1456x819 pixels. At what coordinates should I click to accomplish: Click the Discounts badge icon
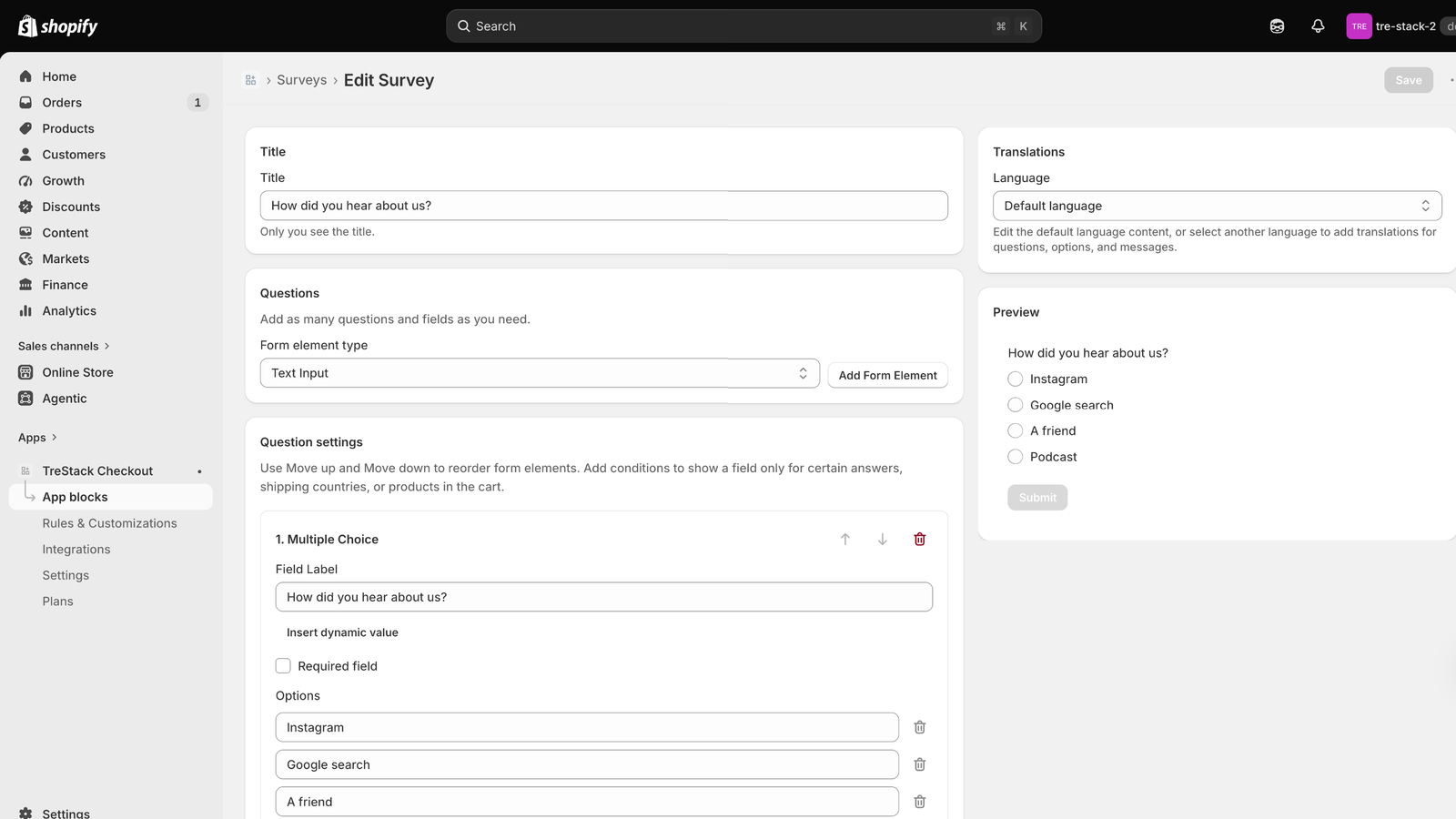[25, 207]
